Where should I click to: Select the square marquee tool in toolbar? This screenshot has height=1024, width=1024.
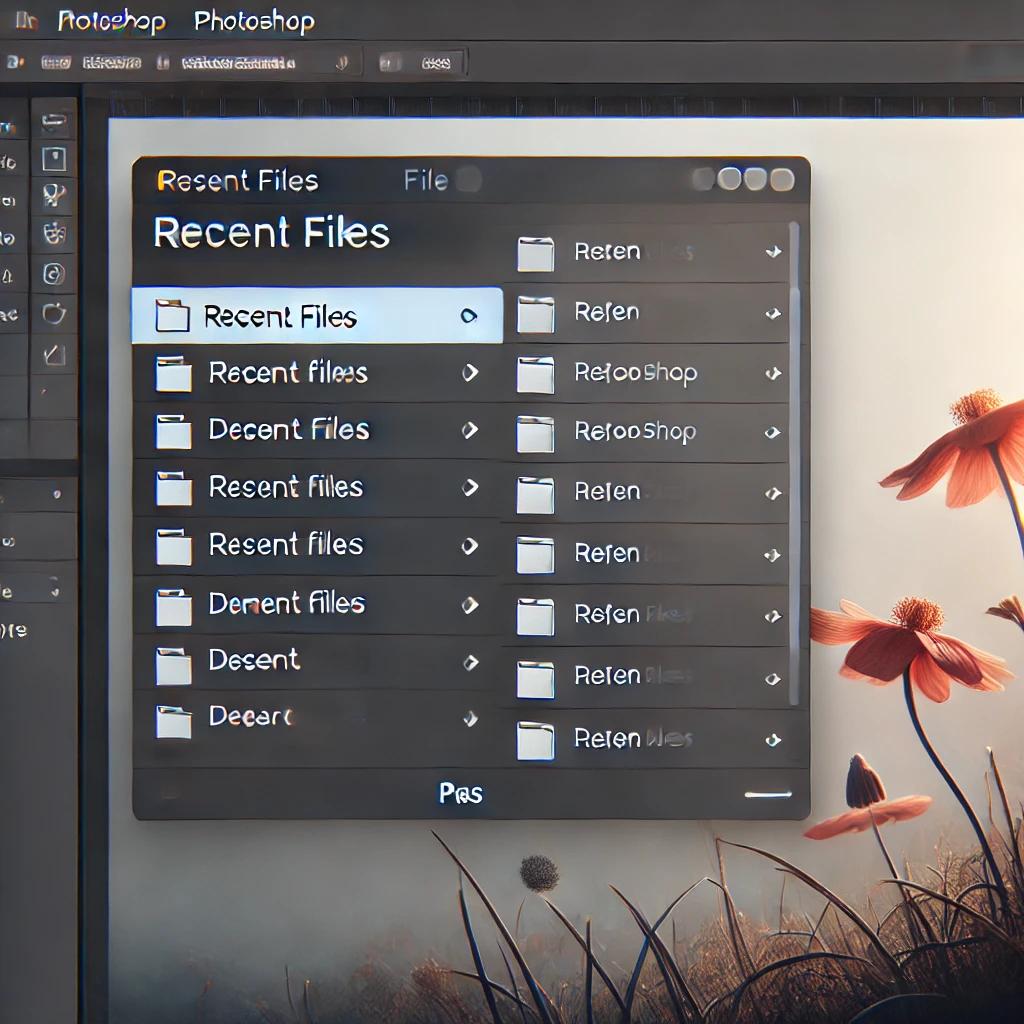click(x=54, y=159)
